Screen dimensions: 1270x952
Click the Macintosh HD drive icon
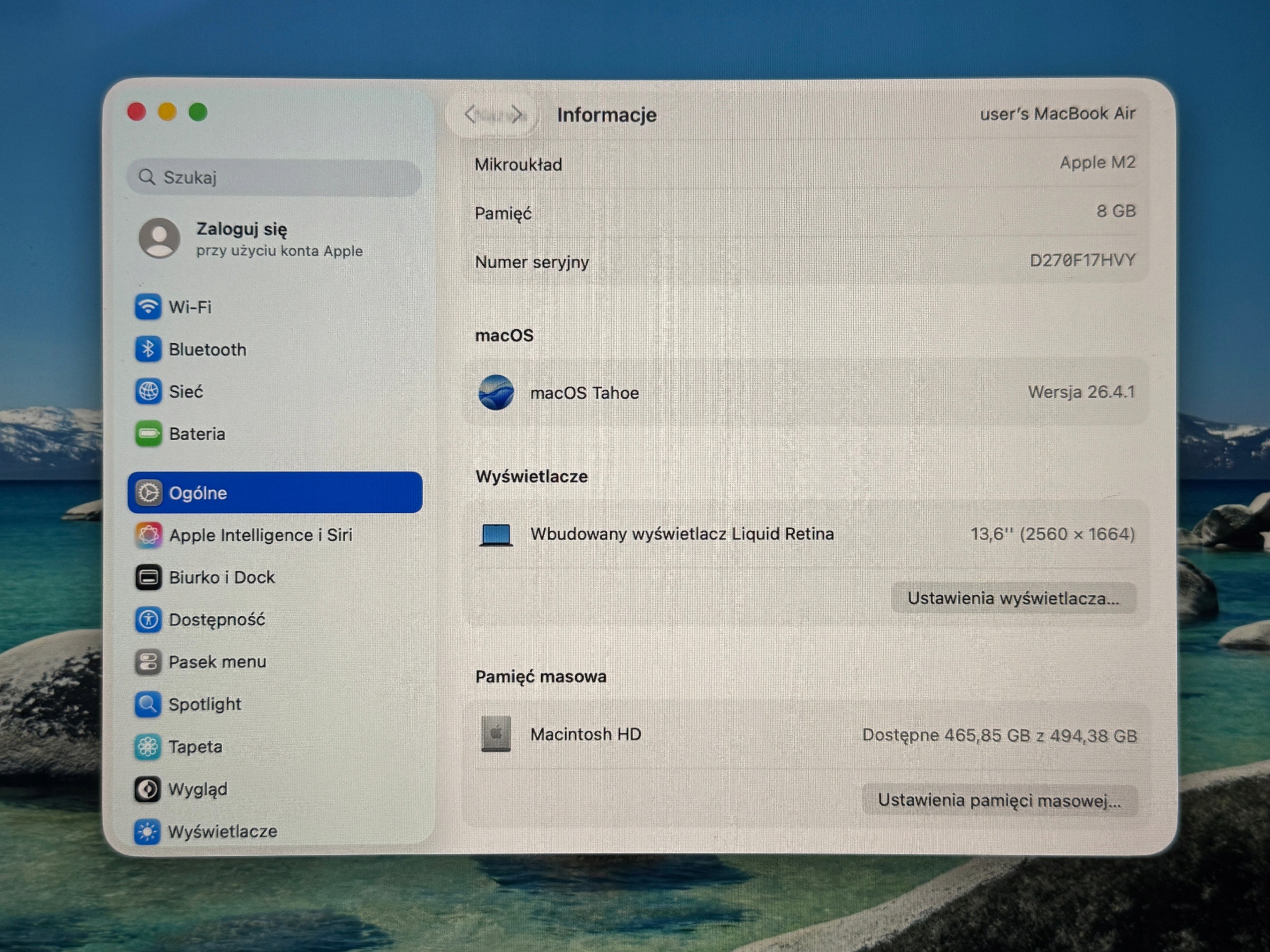(x=496, y=733)
